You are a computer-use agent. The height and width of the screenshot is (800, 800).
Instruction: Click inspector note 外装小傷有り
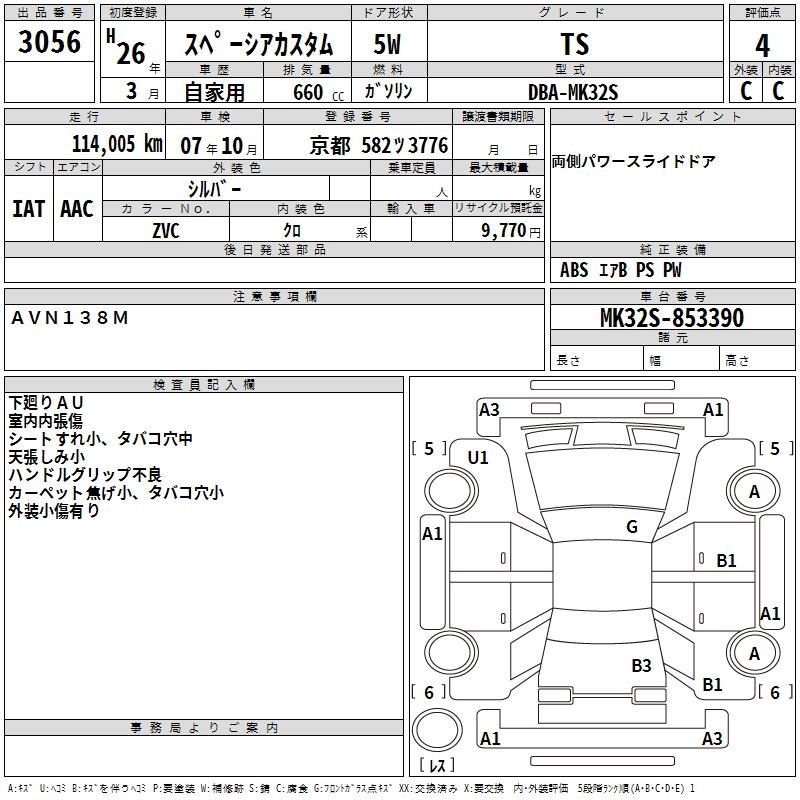pos(54,510)
